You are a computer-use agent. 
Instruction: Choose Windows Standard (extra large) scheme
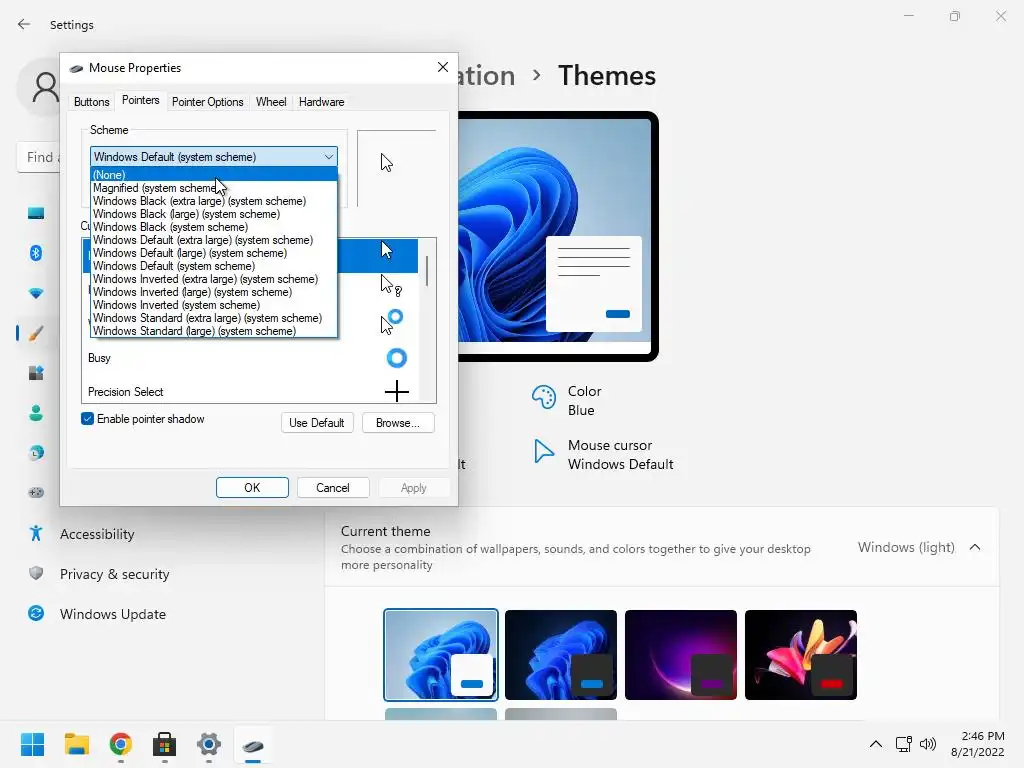(x=214, y=318)
